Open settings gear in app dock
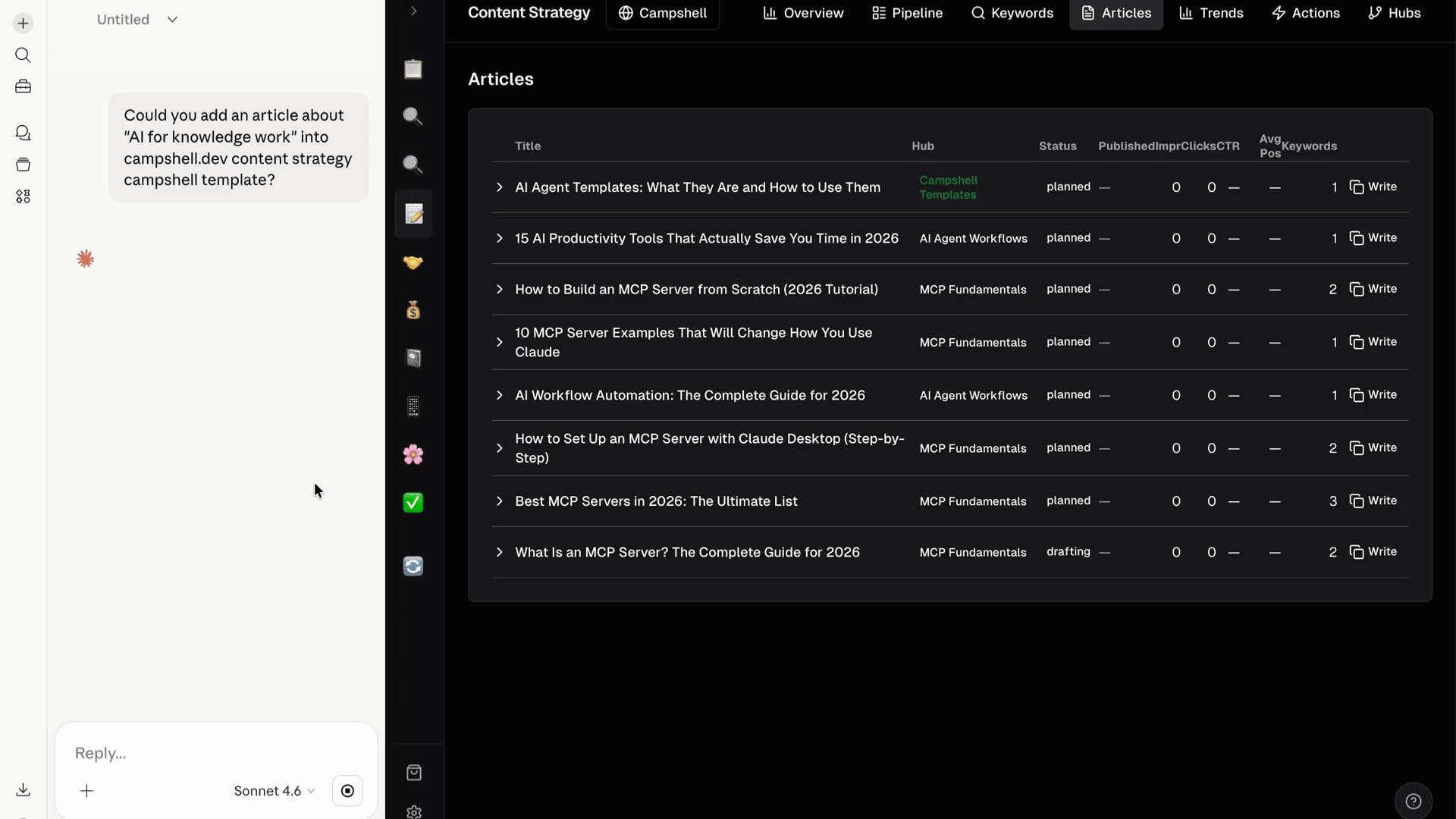 coord(414,811)
